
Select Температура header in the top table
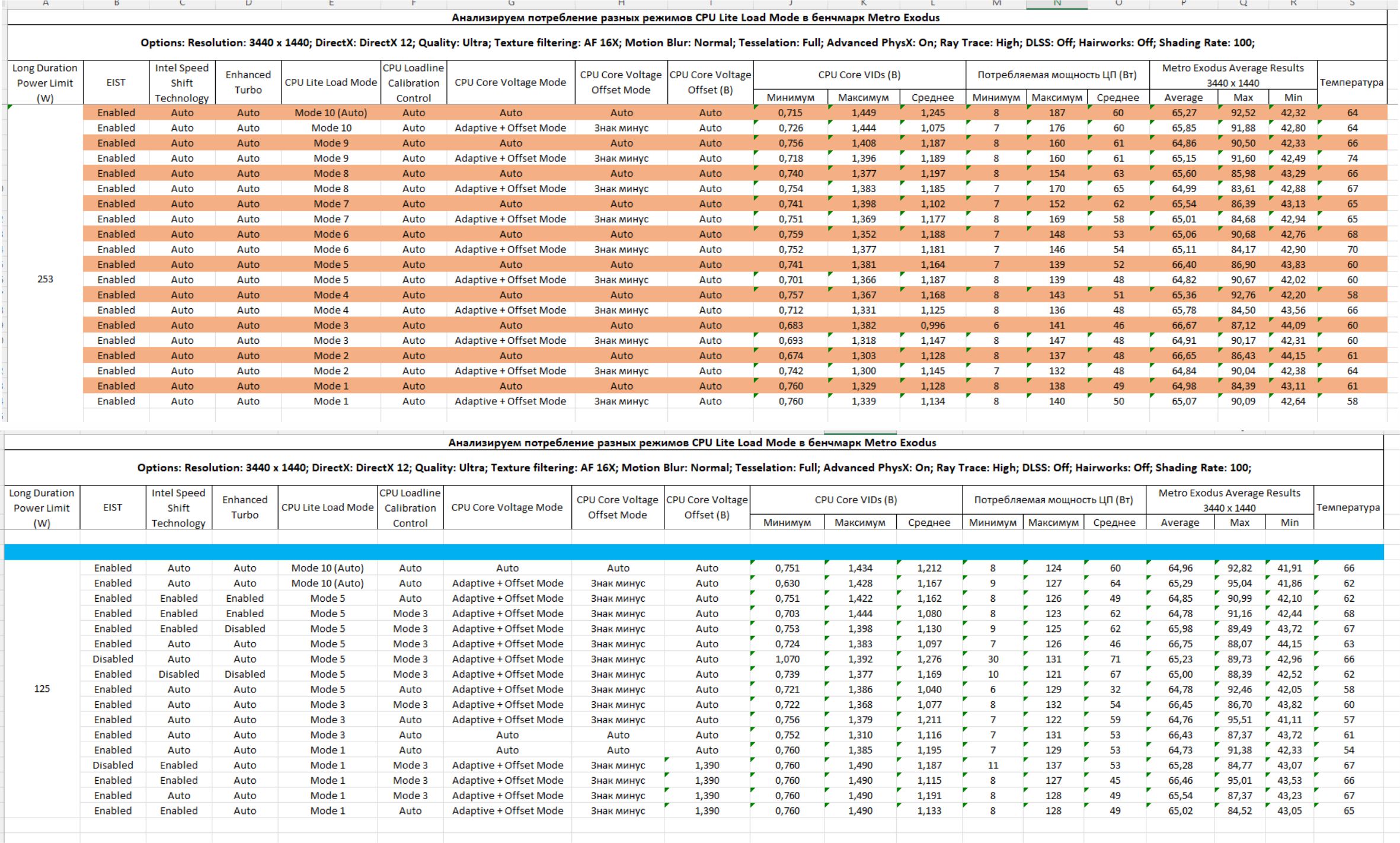pyautogui.click(x=1351, y=82)
